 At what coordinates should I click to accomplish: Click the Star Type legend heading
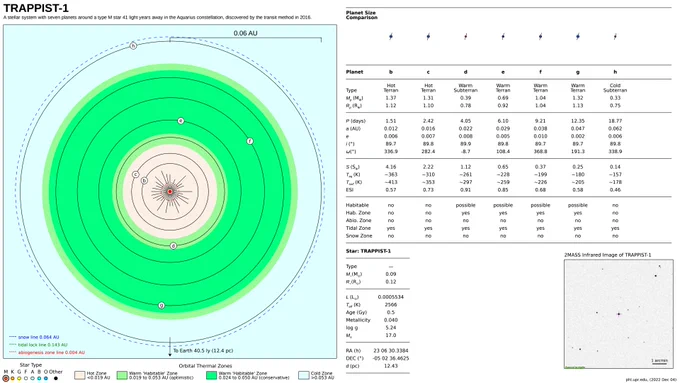(31, 365)
